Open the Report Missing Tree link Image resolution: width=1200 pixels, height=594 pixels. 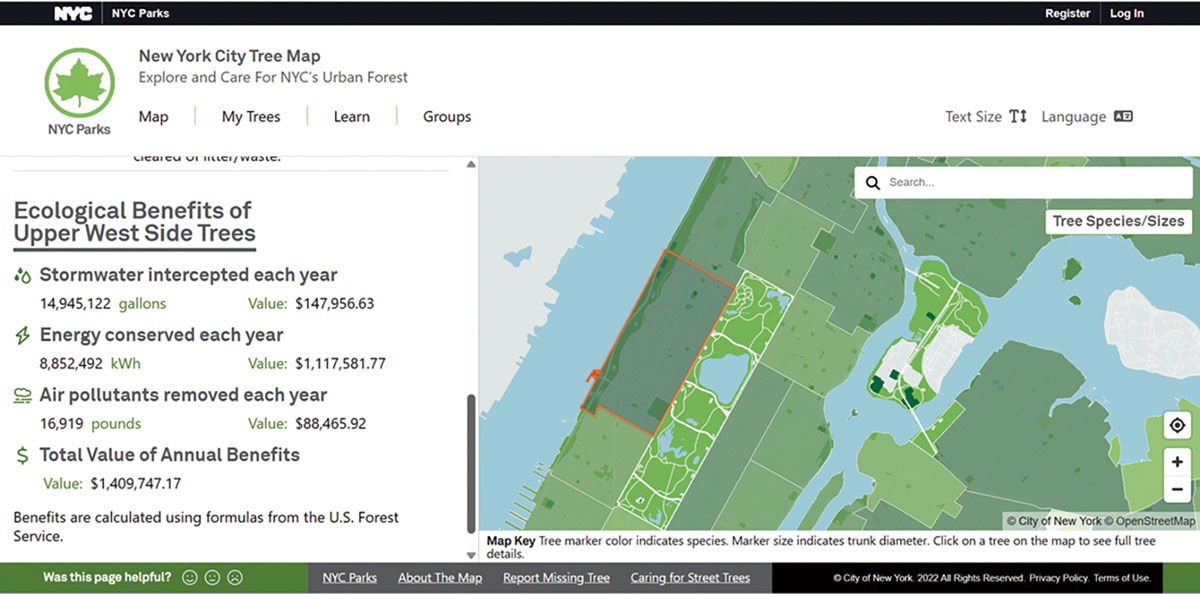coord(556,578)
